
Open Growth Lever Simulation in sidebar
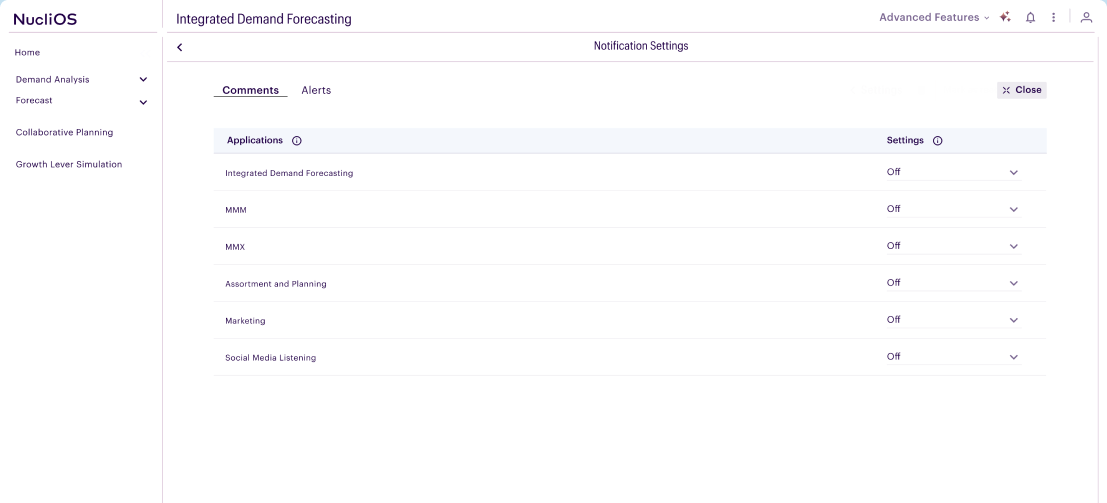(x=69, y=165)
